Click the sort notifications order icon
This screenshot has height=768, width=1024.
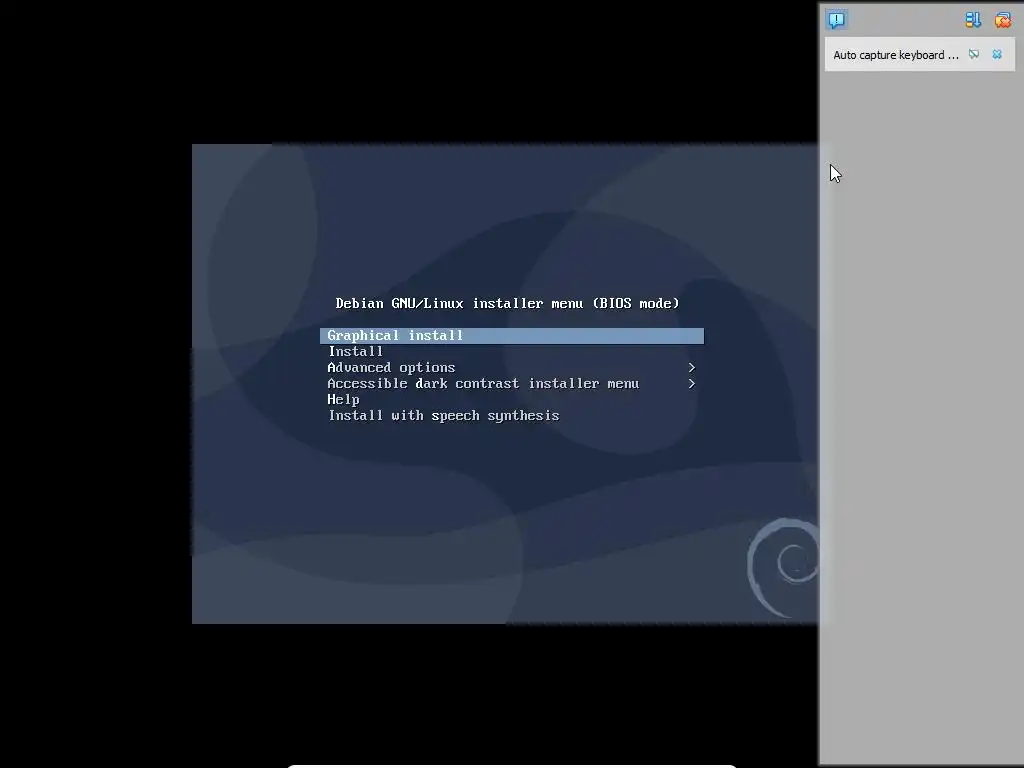click(973, 20)
